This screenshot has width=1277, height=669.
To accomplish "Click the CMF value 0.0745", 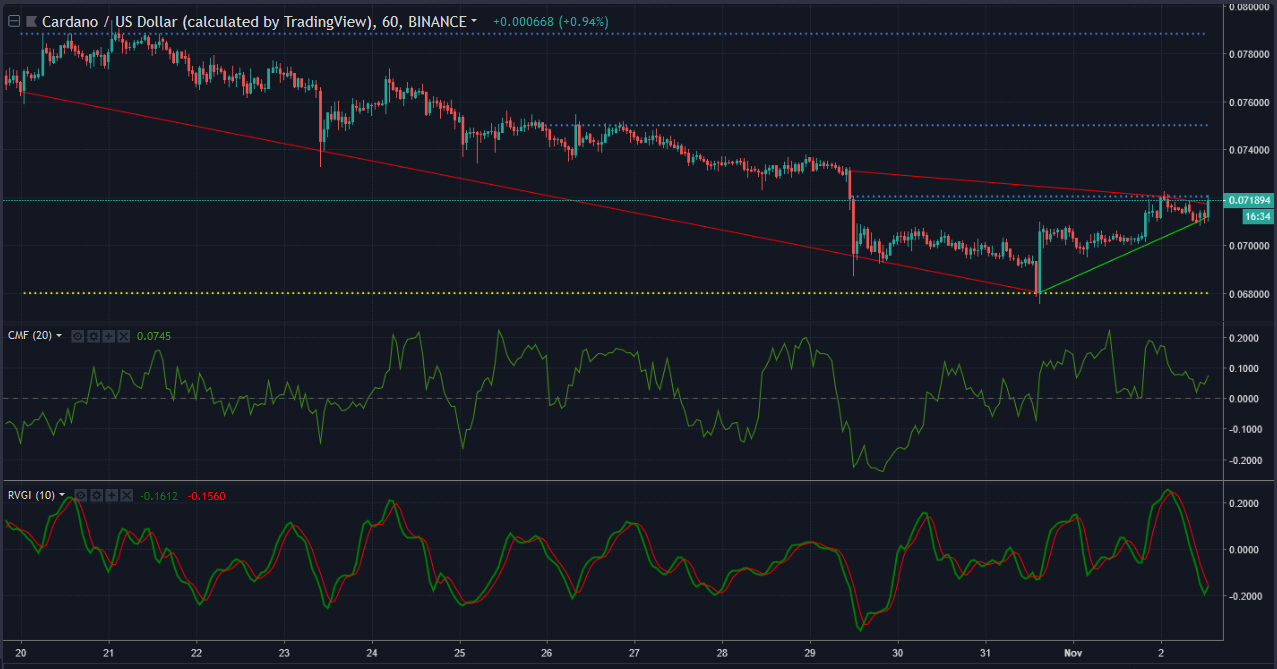I will click(x=154, y=336).
